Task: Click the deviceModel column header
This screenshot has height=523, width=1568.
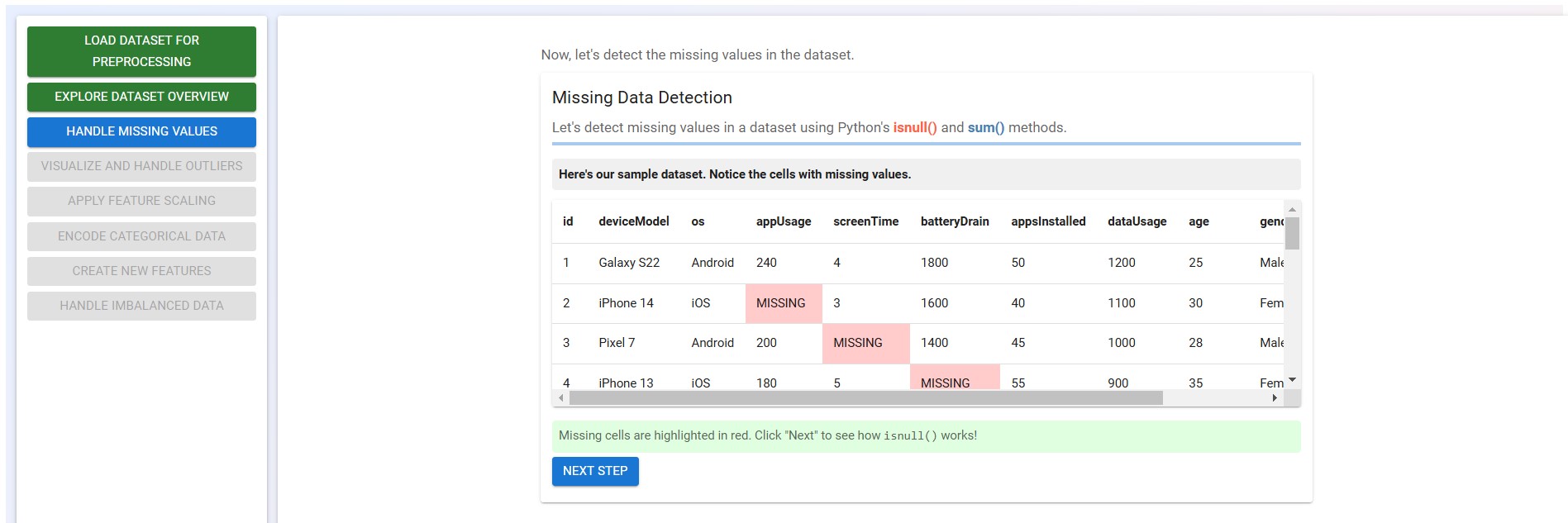Action: click(633, 221)
